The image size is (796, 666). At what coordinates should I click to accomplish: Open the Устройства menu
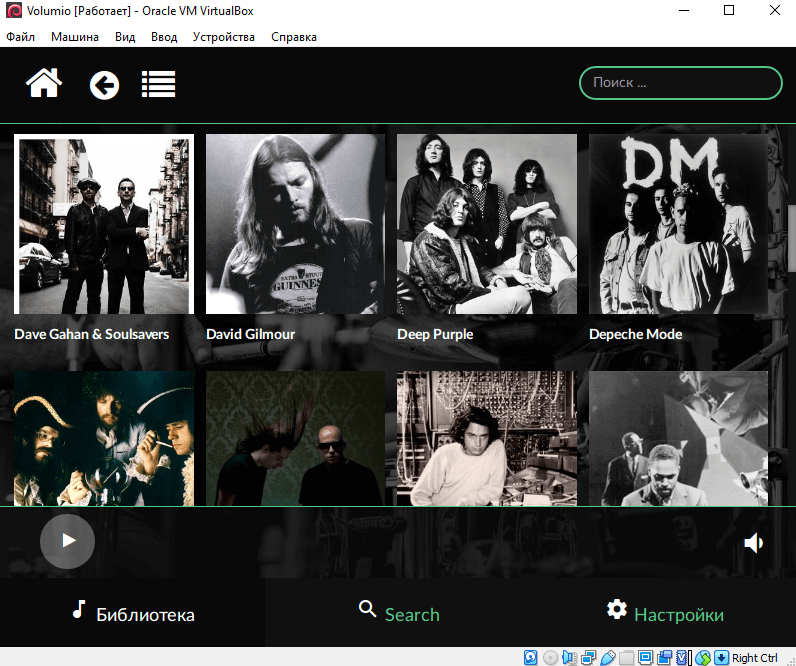pyautogui.click(x=224, y=37)
